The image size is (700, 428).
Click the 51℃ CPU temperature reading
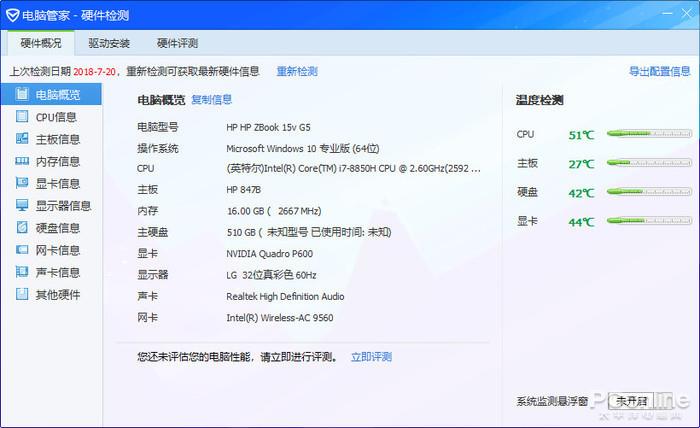click(x=581, y=135)
